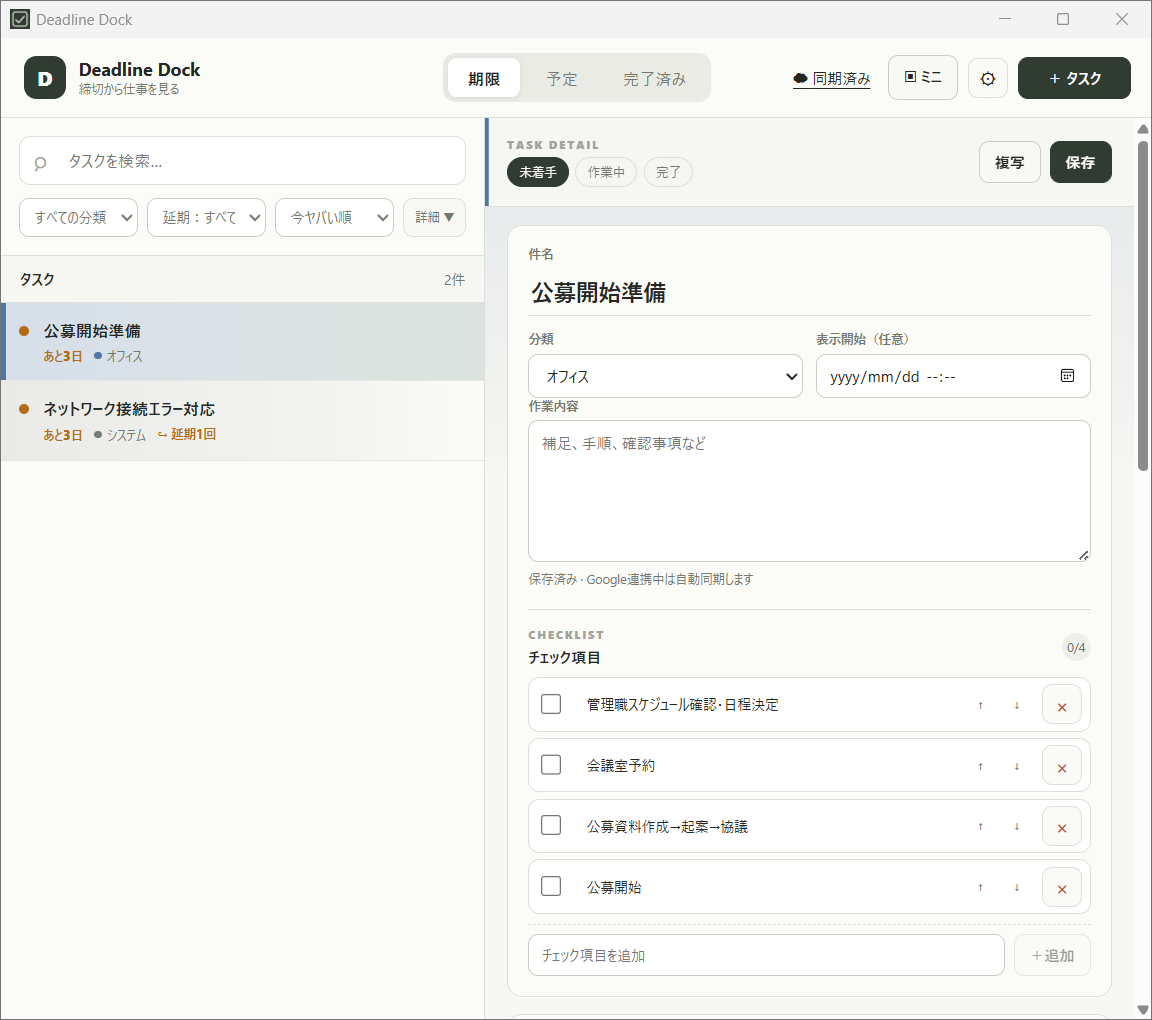Focus the タスクを検索 search field
The width and height of the screenshot is (1152, 1020).
tap(242, 161)
